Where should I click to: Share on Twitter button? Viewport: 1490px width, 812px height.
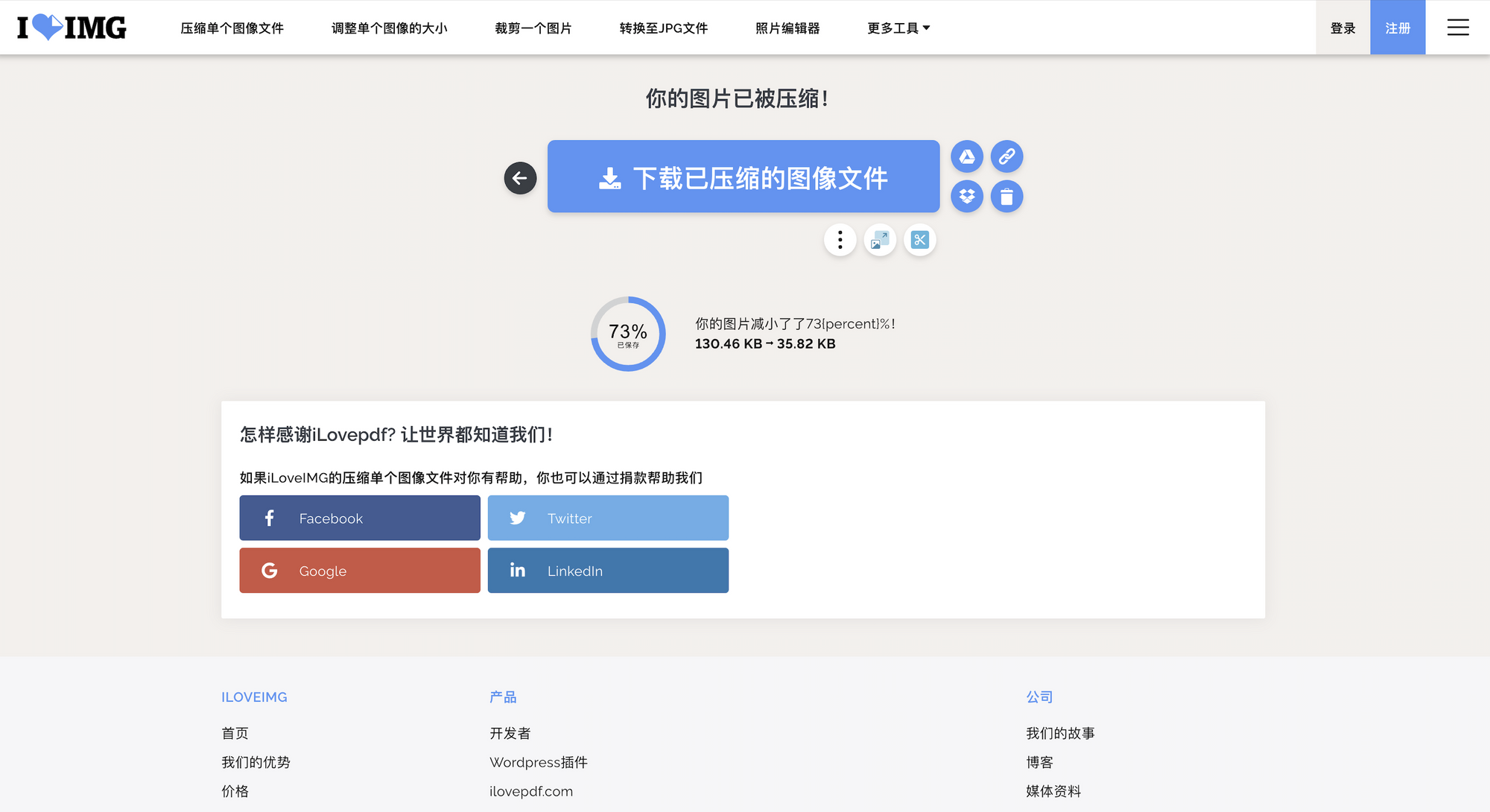[x=608, y=518]
